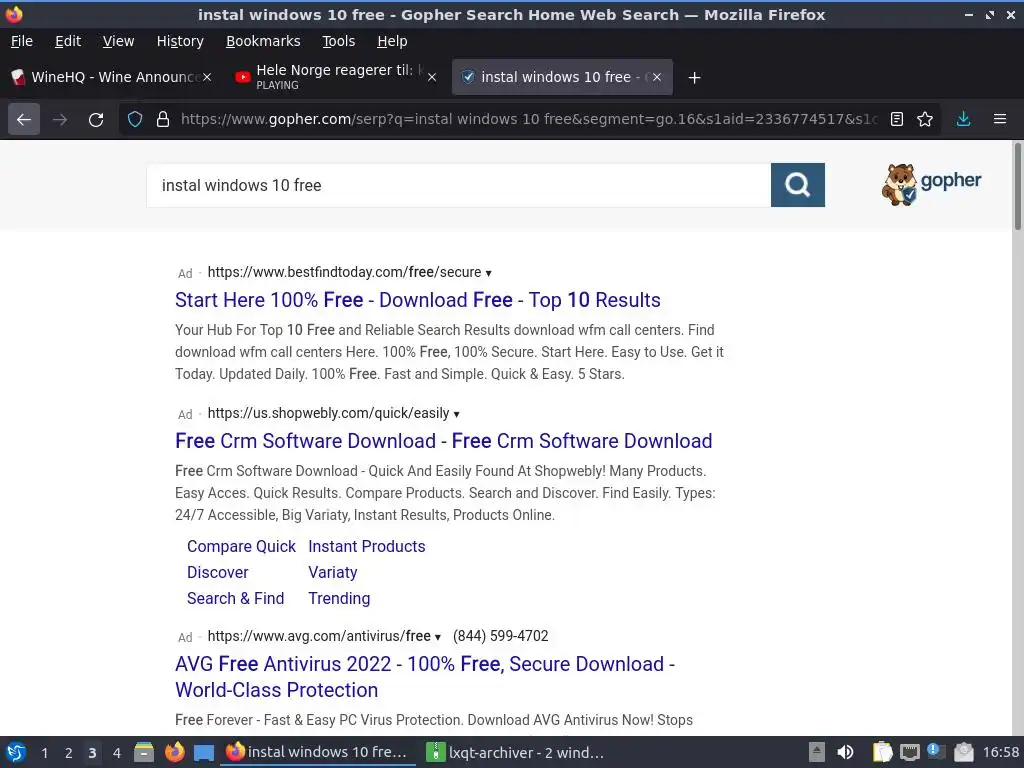
Task: Open 'Free Crm Software Download' result
Action: 443,441
